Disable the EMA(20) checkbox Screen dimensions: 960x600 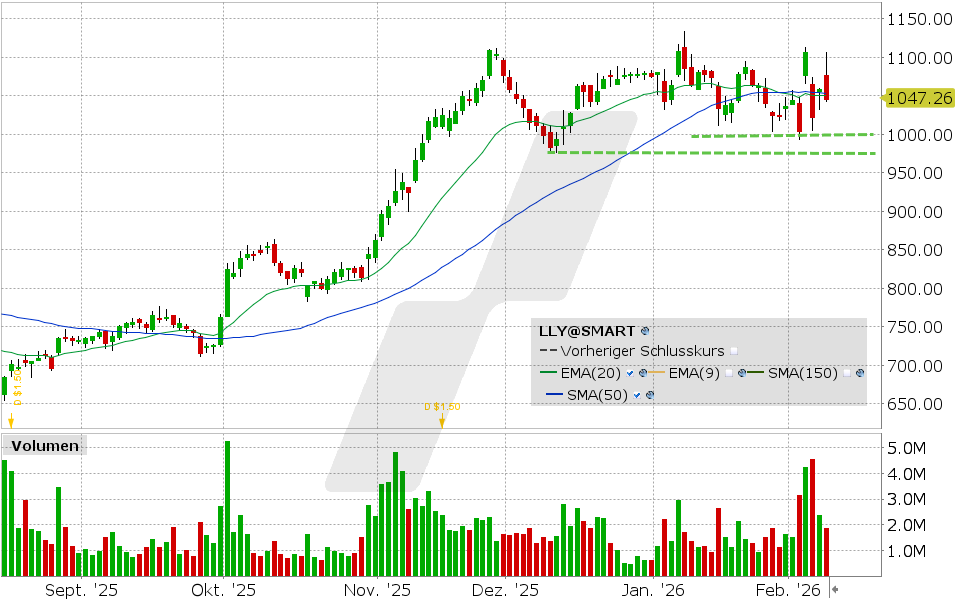click(630, 373)
